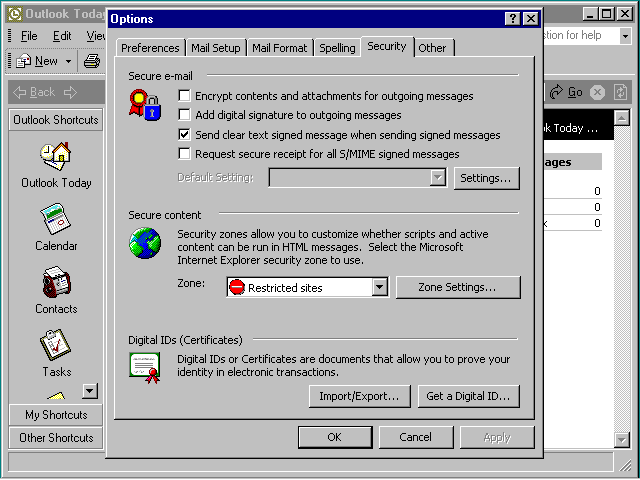Screen dimensions: 640x480
Task: Click the New mail toolbar icon
Action: [x=24, y=61]
